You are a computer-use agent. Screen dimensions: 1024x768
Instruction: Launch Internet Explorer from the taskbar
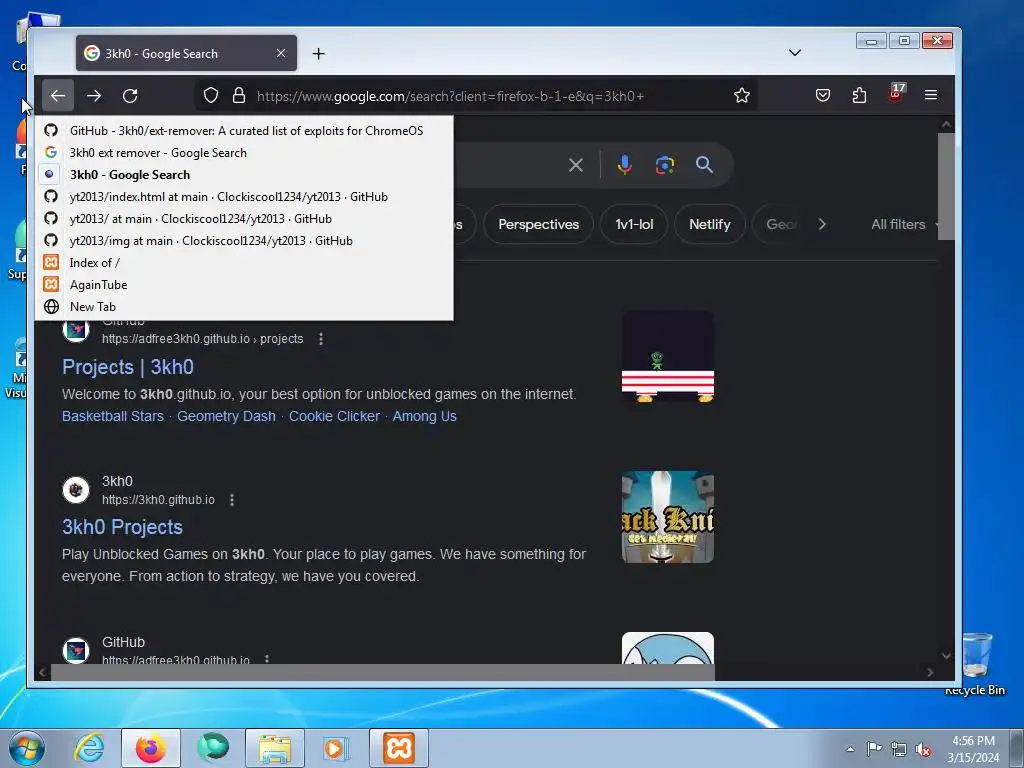89,748
